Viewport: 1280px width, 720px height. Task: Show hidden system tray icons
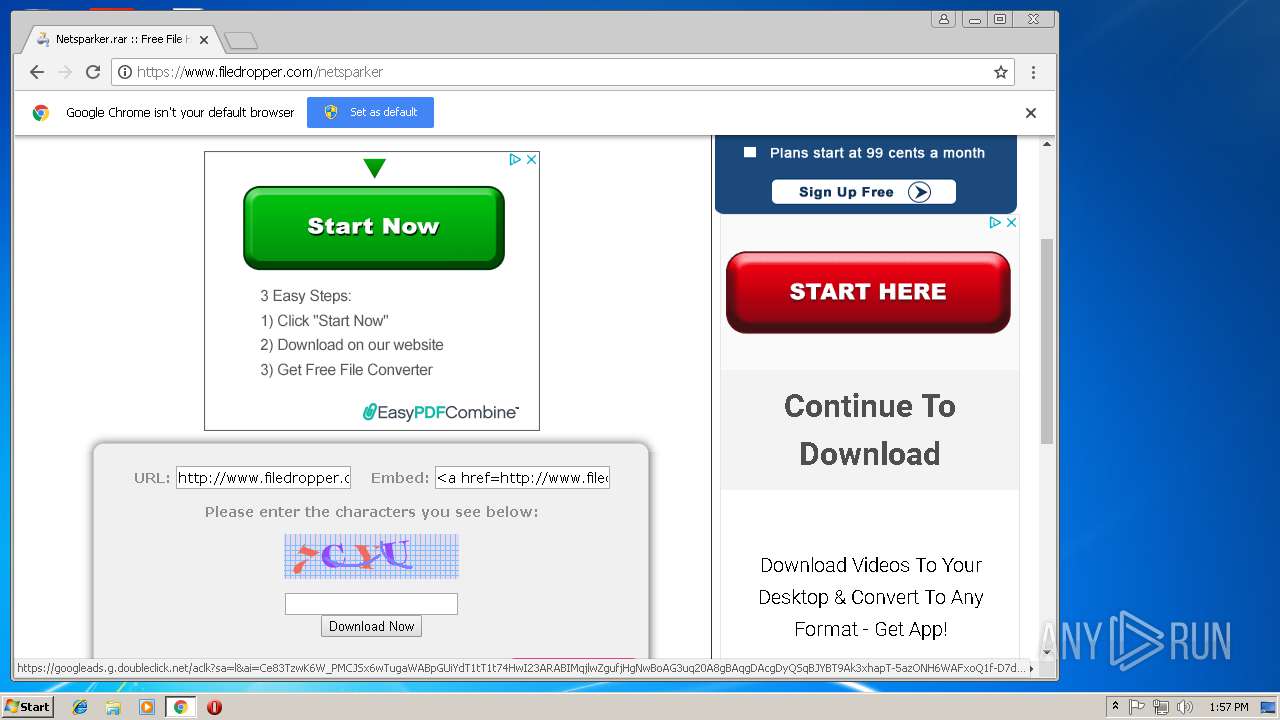[1115, 707]
